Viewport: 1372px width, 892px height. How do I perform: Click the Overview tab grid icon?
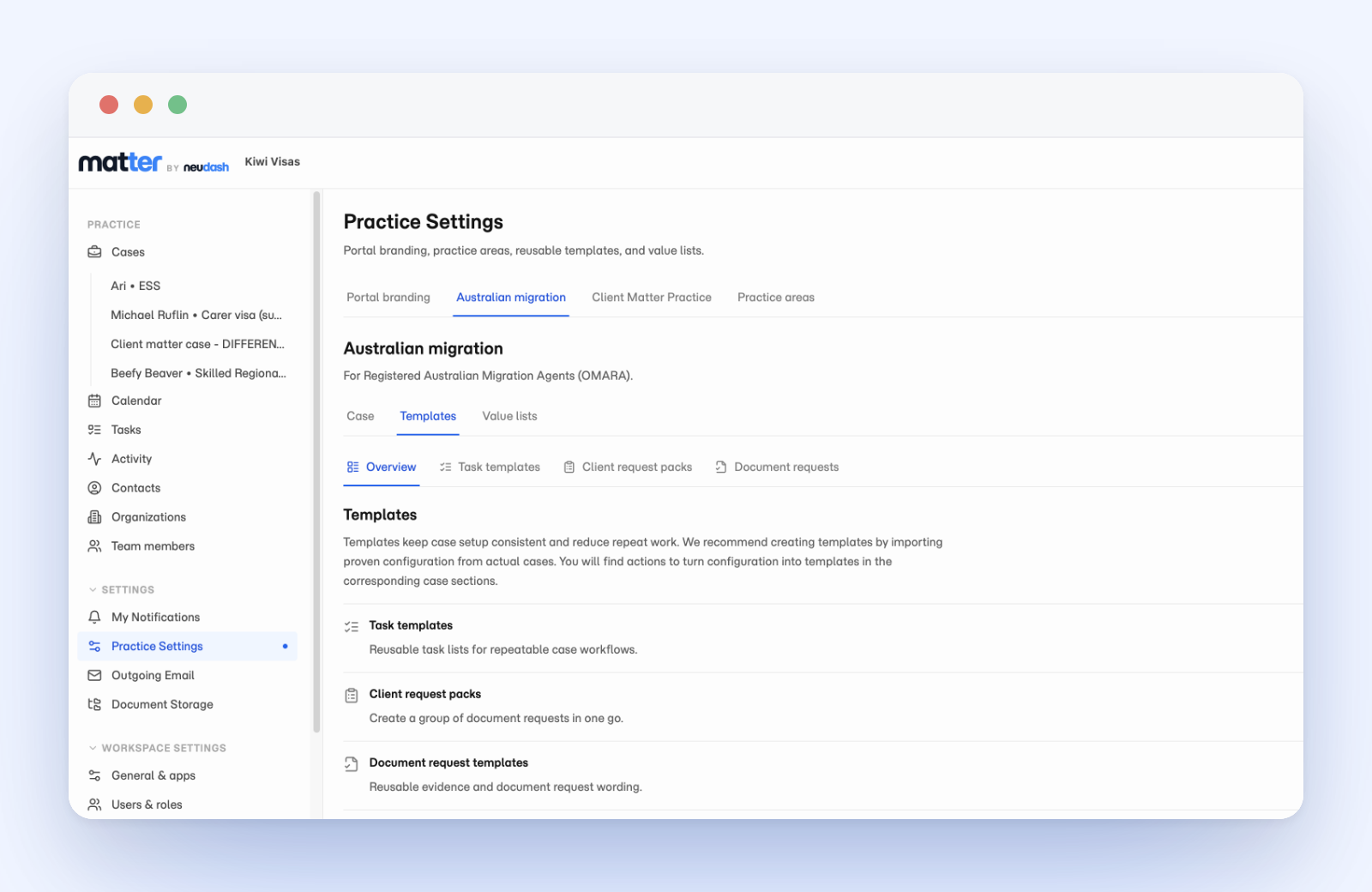pos(352,467)
